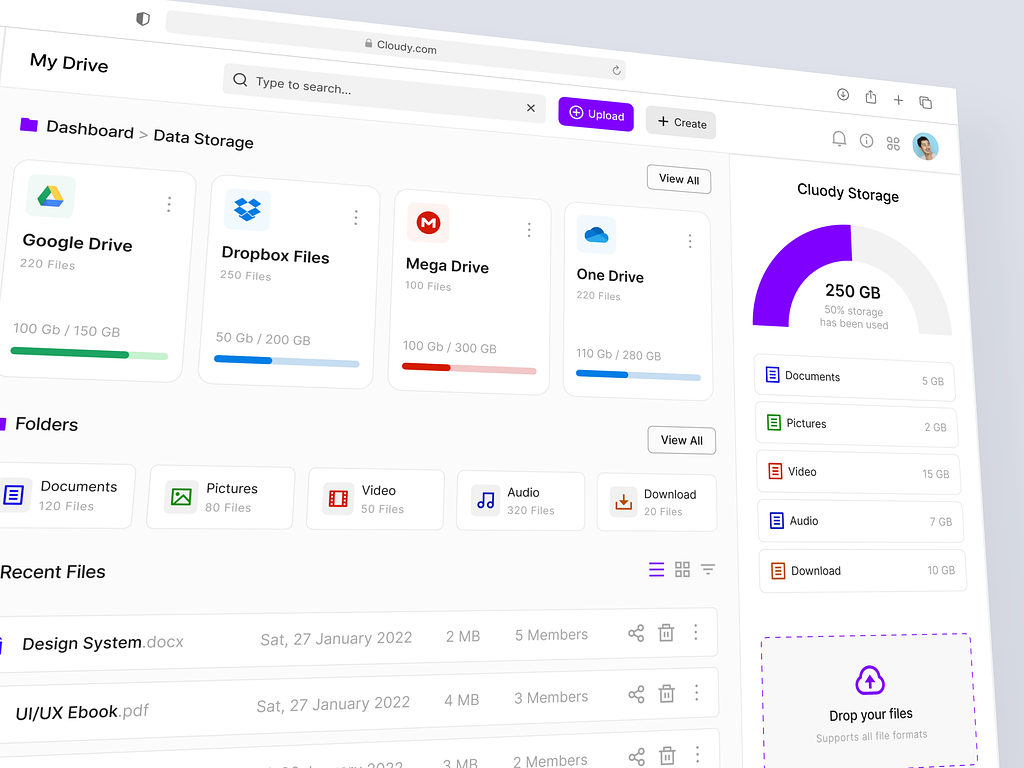Open the filter icon in Recent Files

point(708,569)
